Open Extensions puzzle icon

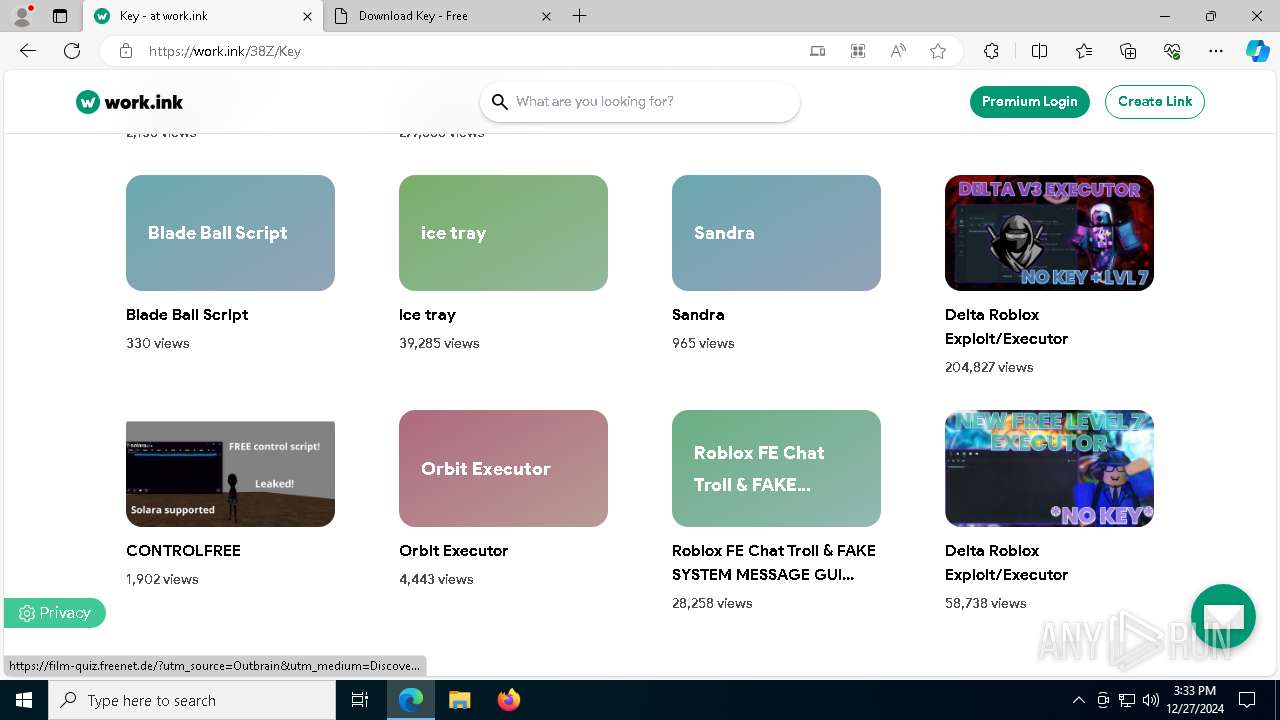(991, 51)
